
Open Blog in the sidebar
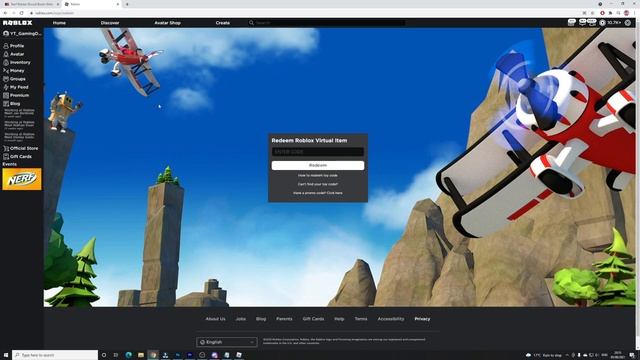(12, 104)
